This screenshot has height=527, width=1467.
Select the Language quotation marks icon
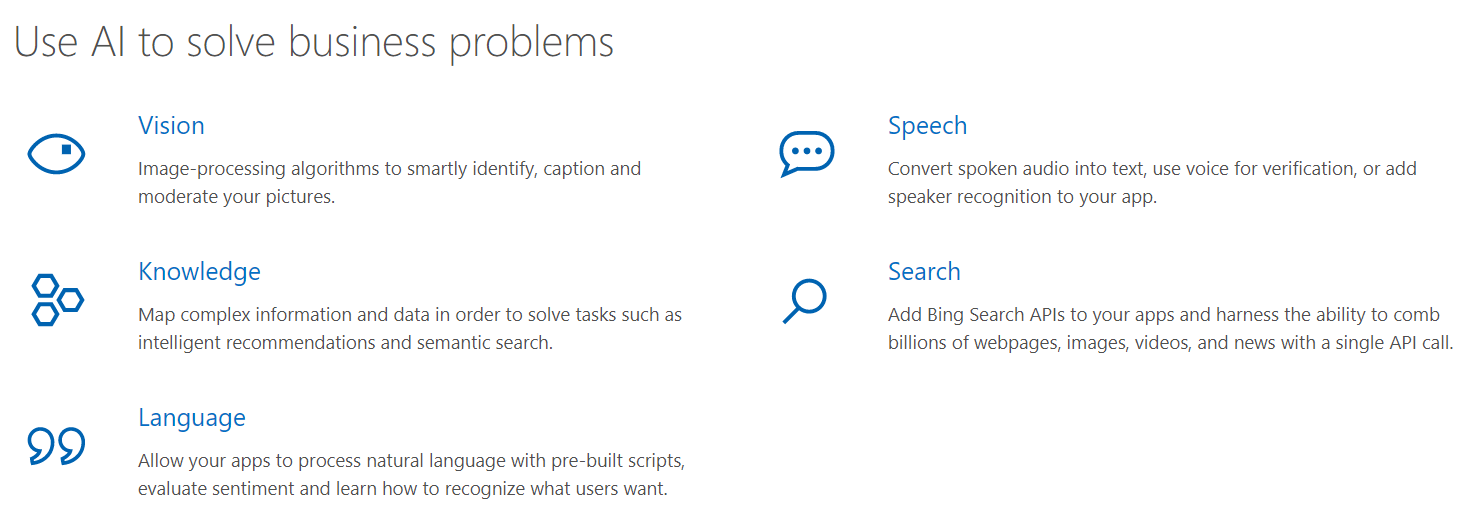coord(56,445)
